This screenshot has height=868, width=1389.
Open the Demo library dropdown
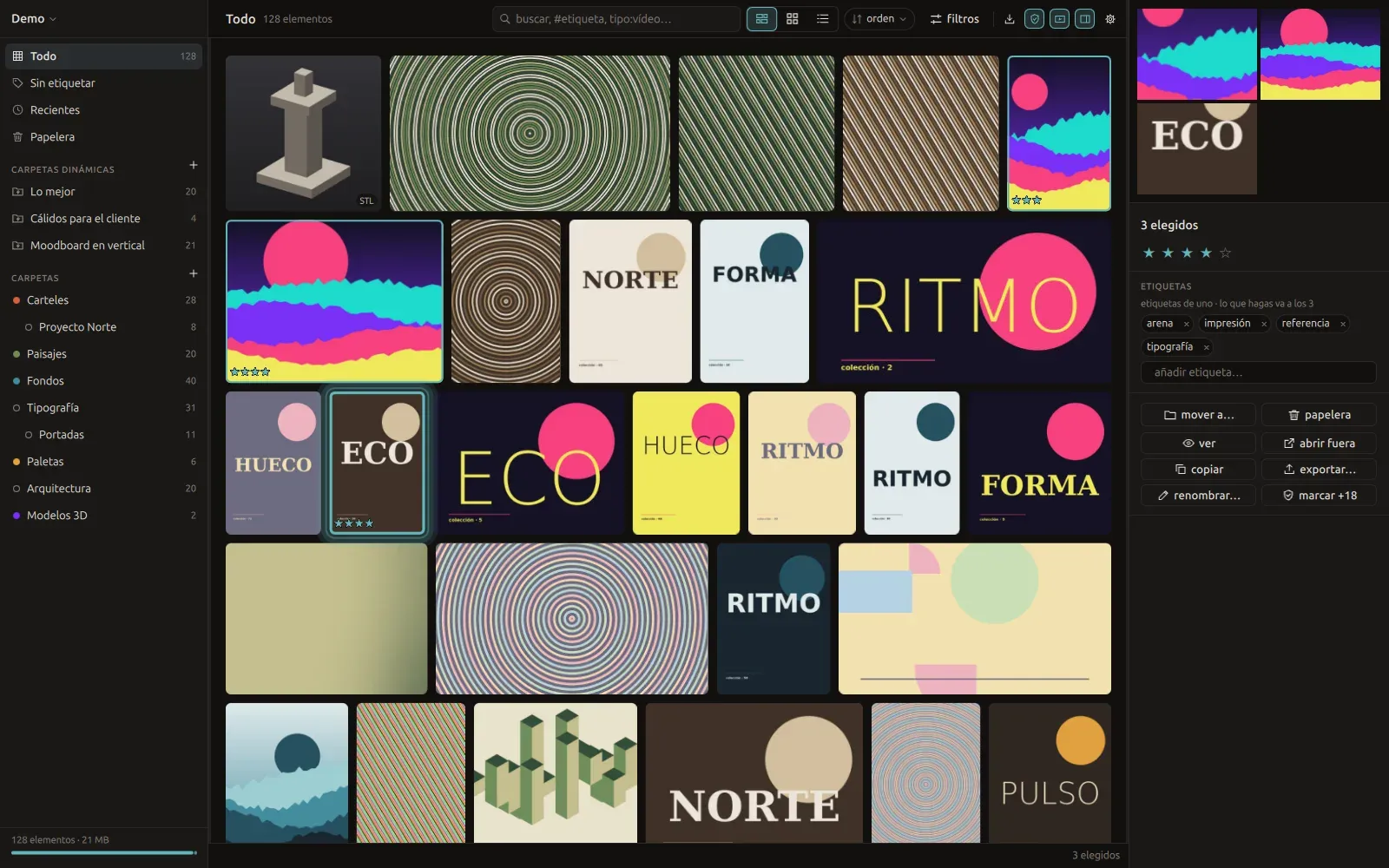[x=34, y=18]
